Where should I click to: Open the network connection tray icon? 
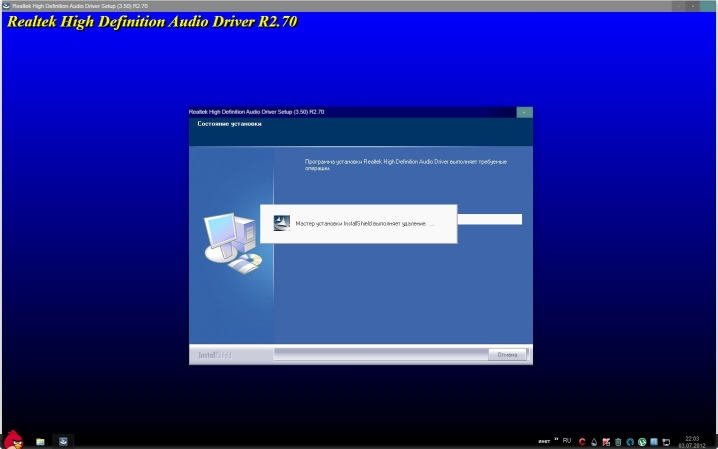[x=666, y=442]
